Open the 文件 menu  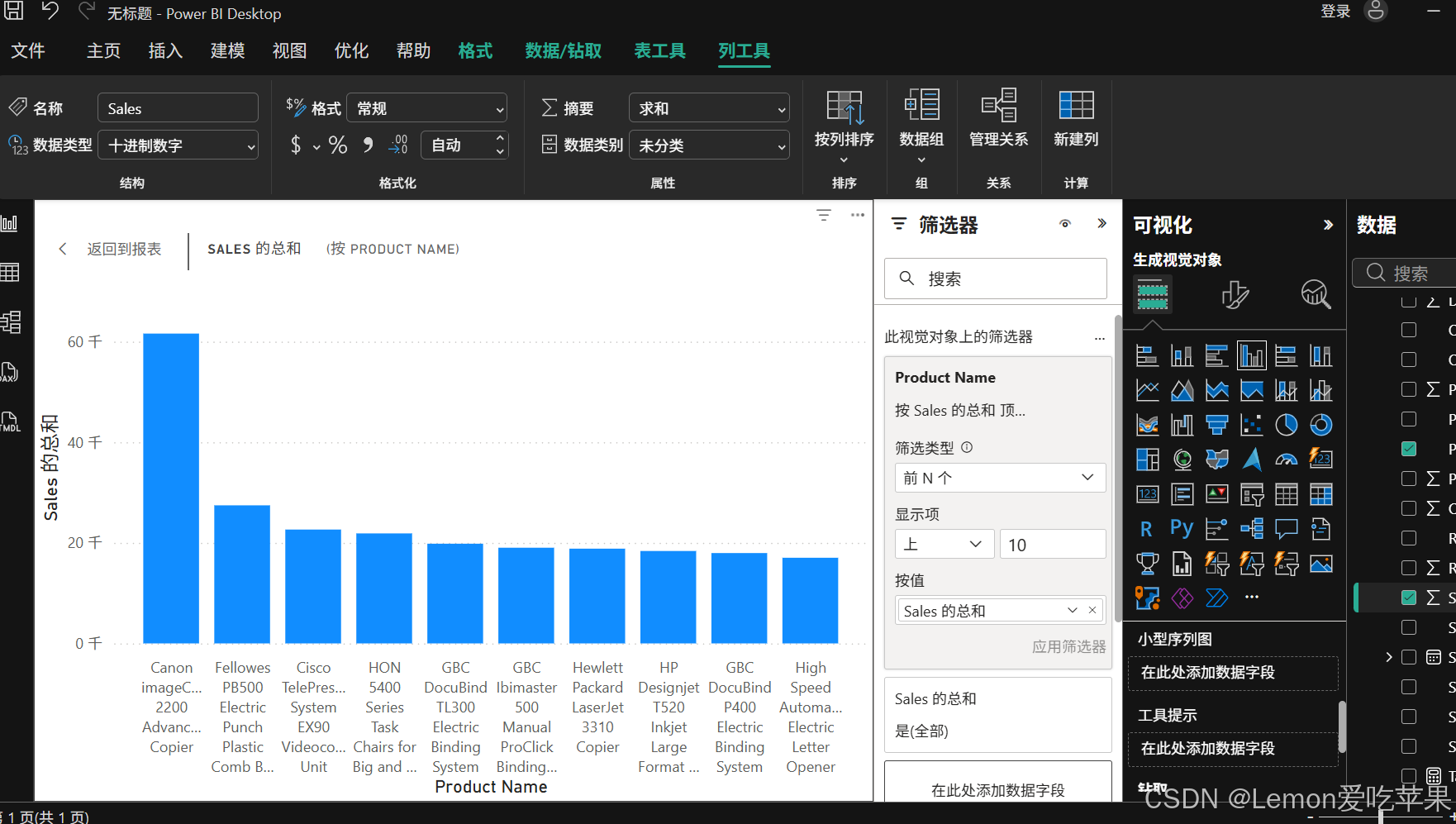28,50
